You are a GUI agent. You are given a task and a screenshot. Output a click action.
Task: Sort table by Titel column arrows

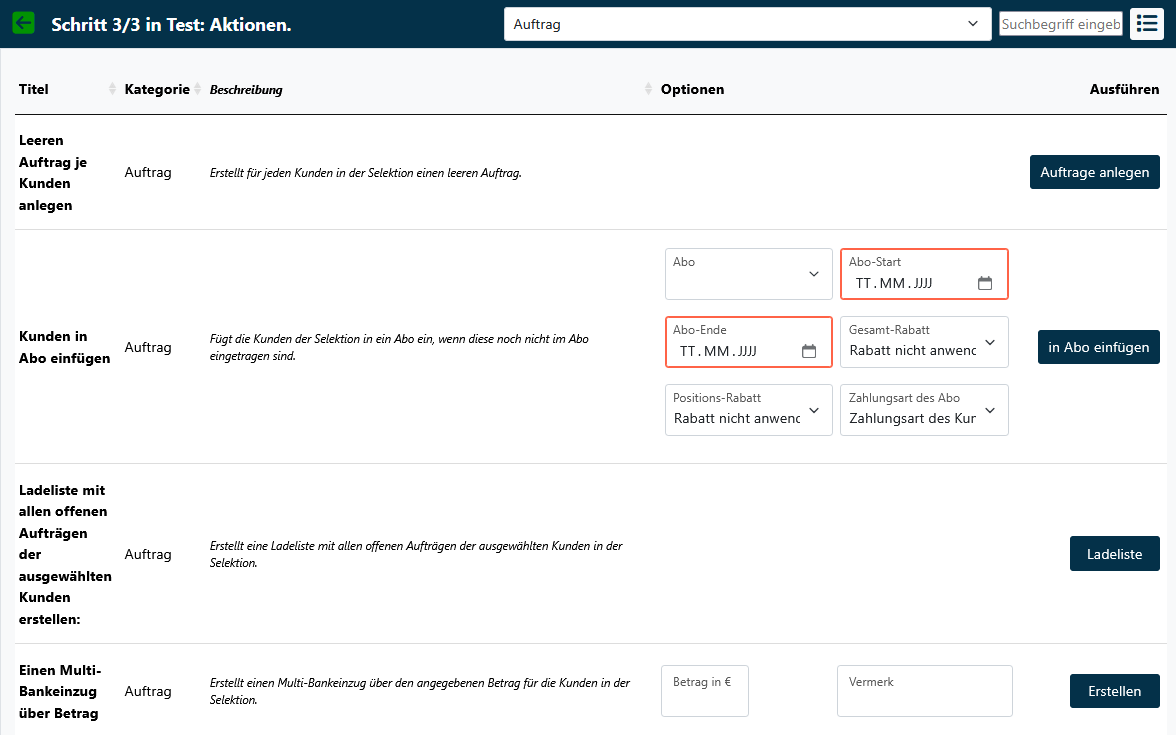coord(112,90)
